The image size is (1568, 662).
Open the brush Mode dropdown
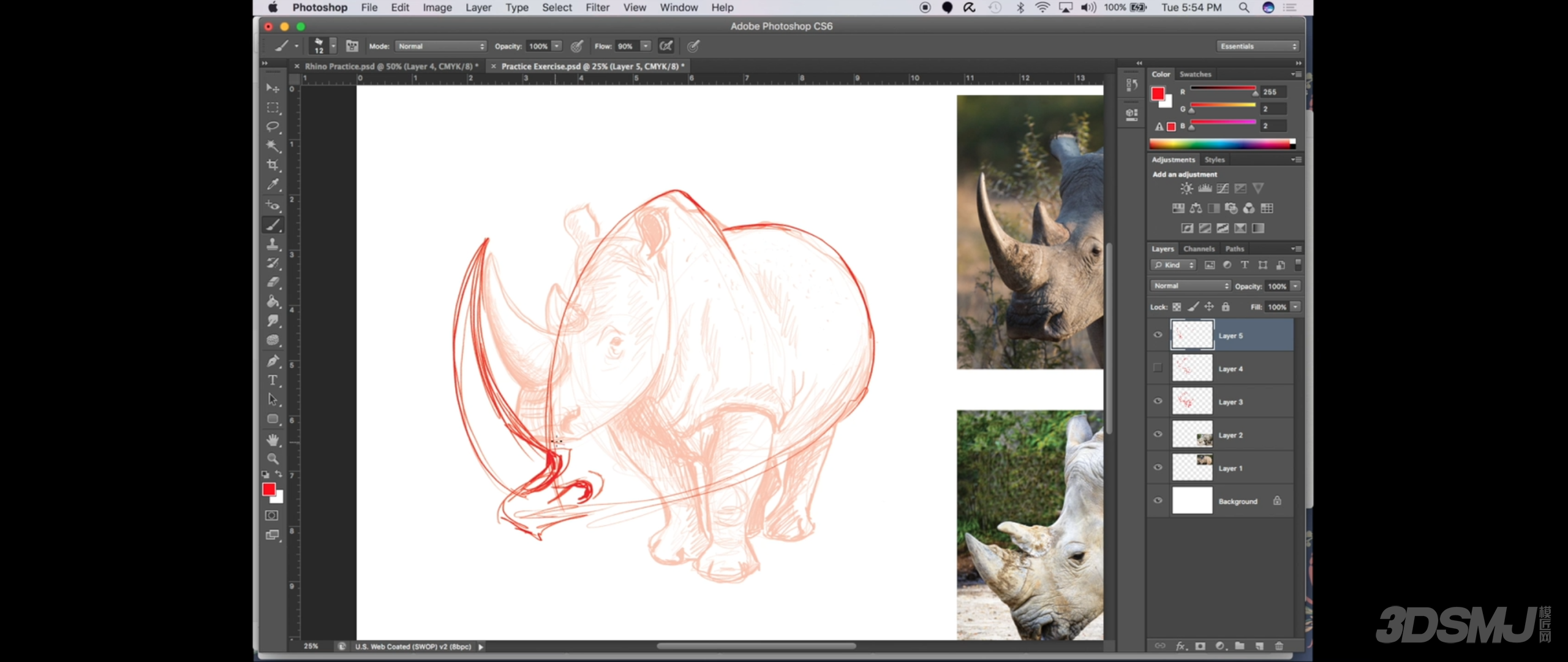click(441, 46)
